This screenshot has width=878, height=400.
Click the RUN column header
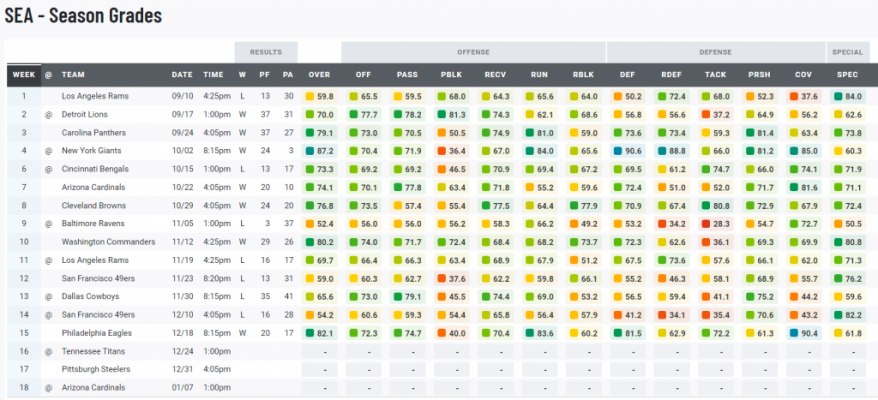[x=539, y=75]
